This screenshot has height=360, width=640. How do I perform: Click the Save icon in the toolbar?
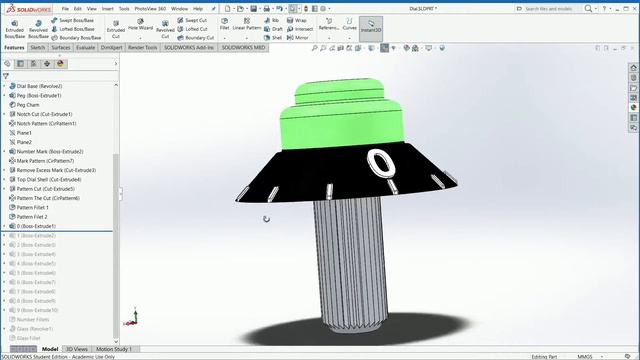click(x=253, y=9)
